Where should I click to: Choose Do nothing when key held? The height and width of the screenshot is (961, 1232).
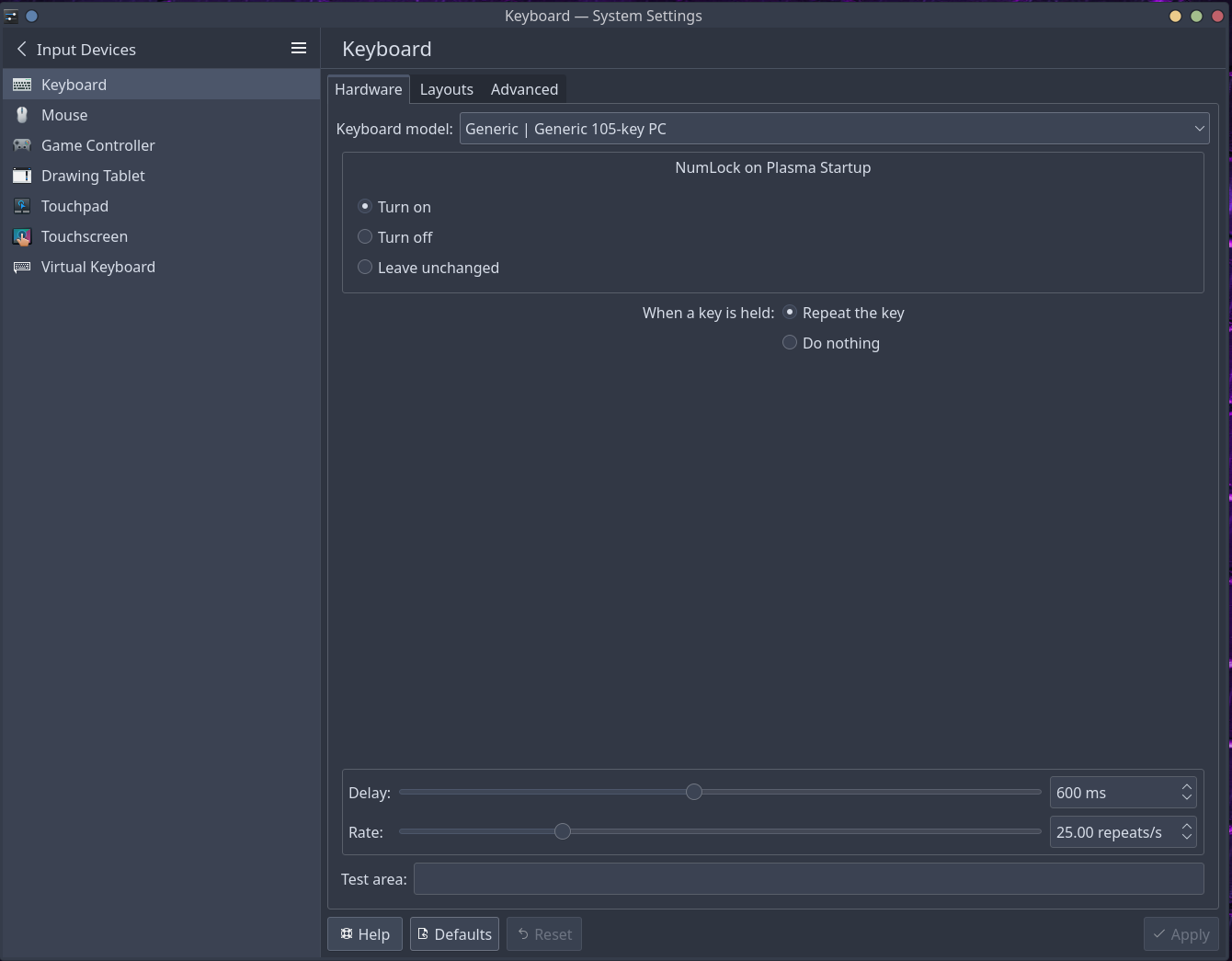[790, 343]
